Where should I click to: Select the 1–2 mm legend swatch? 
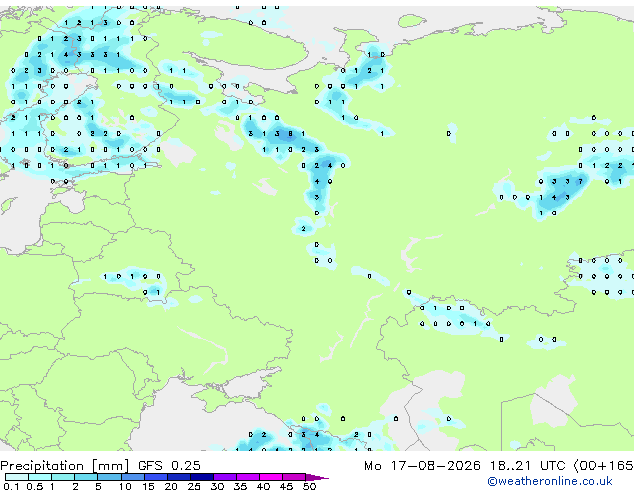63,477
